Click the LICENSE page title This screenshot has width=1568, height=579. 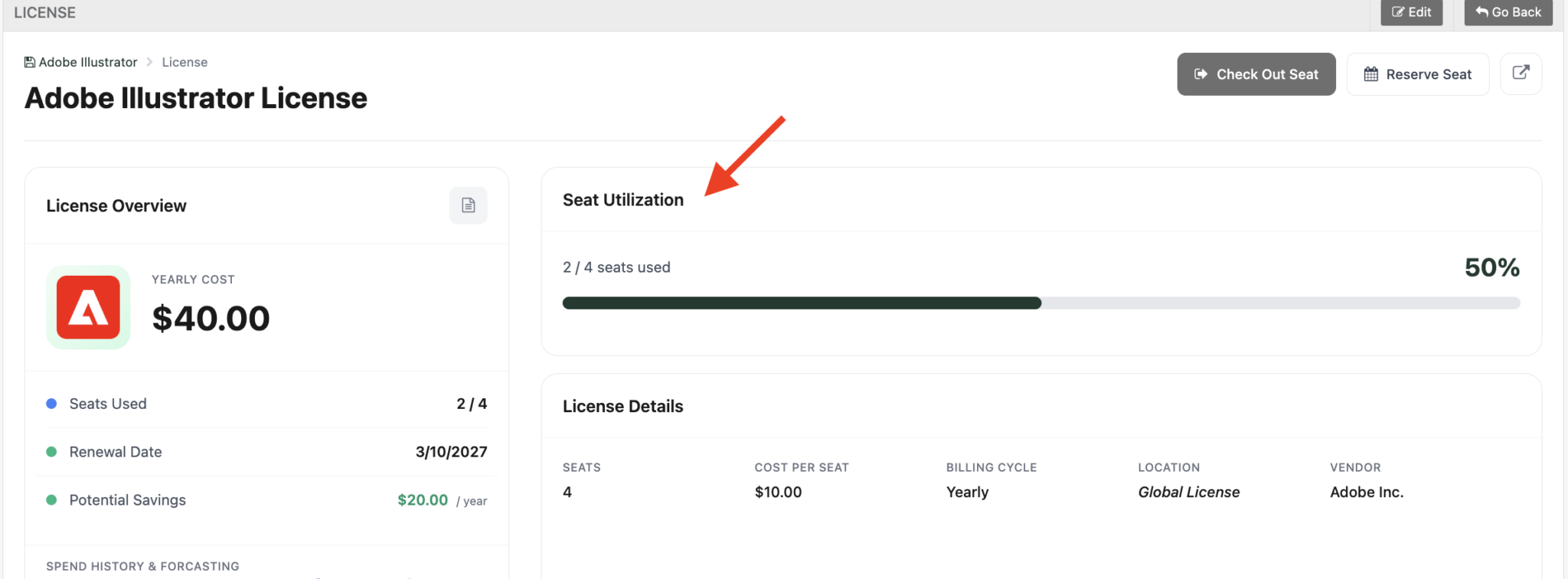tap(46, 11)
